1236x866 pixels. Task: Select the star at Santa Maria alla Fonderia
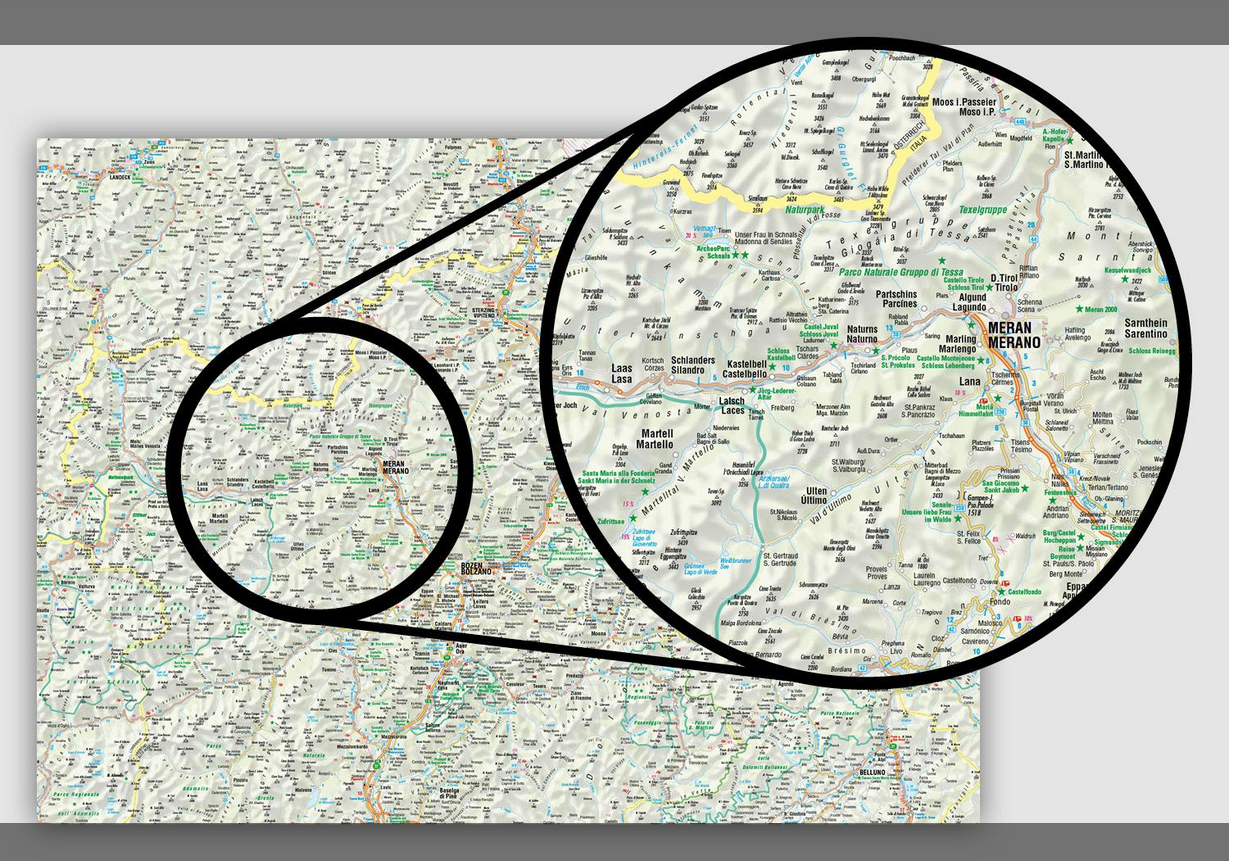tap(645, 490)
